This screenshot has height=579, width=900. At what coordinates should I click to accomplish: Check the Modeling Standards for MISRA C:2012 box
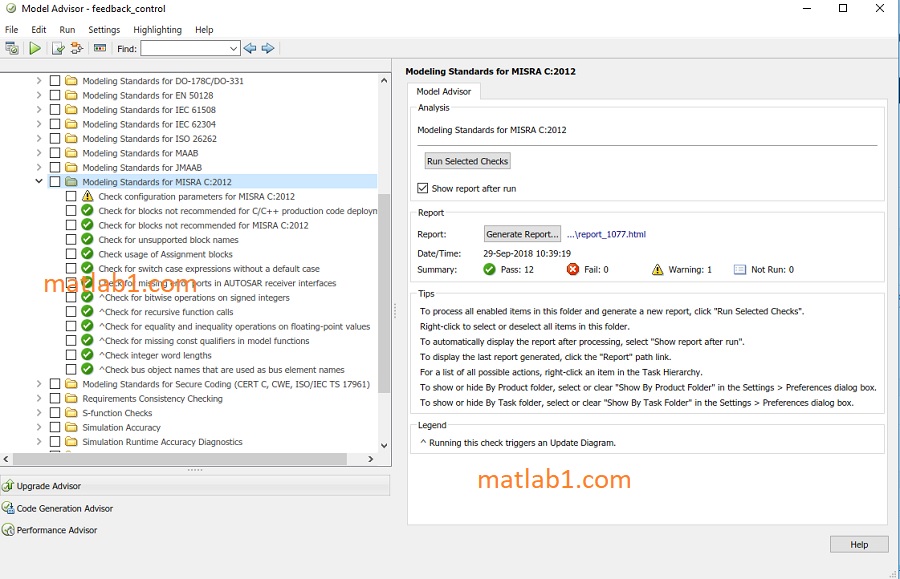click(x=55, y=182)
